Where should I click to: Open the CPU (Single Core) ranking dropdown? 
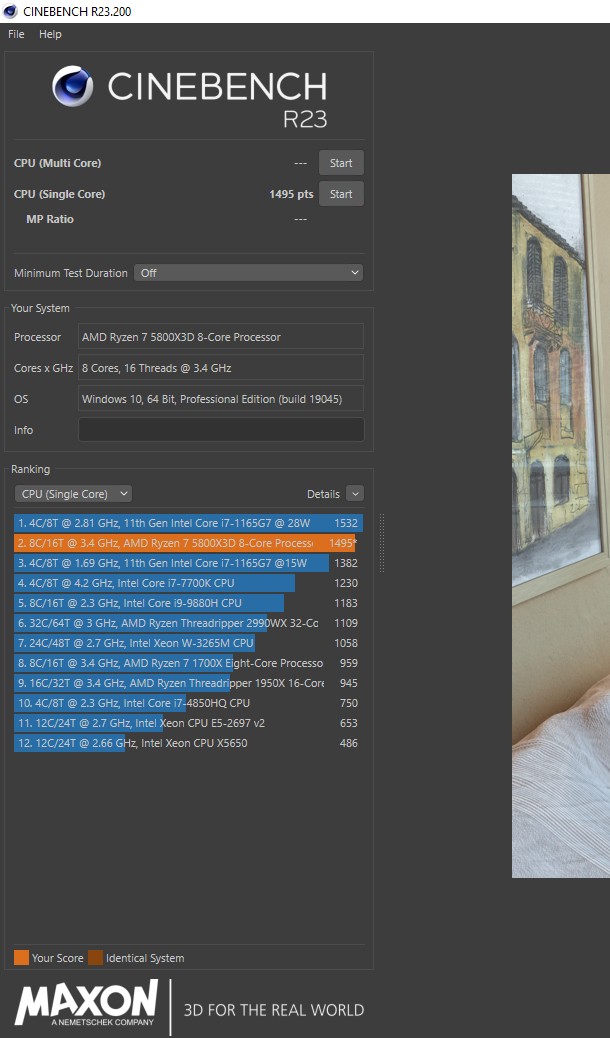click(74, 494)
